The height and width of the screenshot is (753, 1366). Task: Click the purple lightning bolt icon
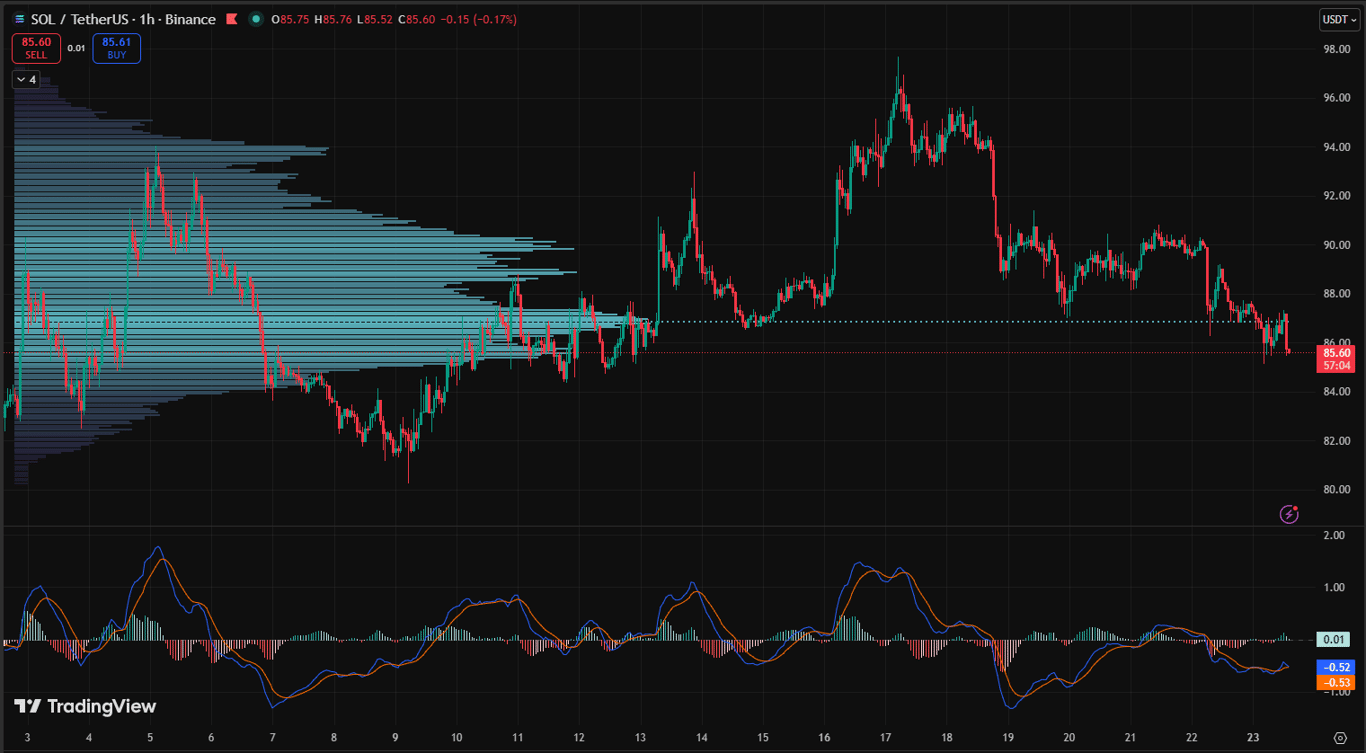(1289, 514)
